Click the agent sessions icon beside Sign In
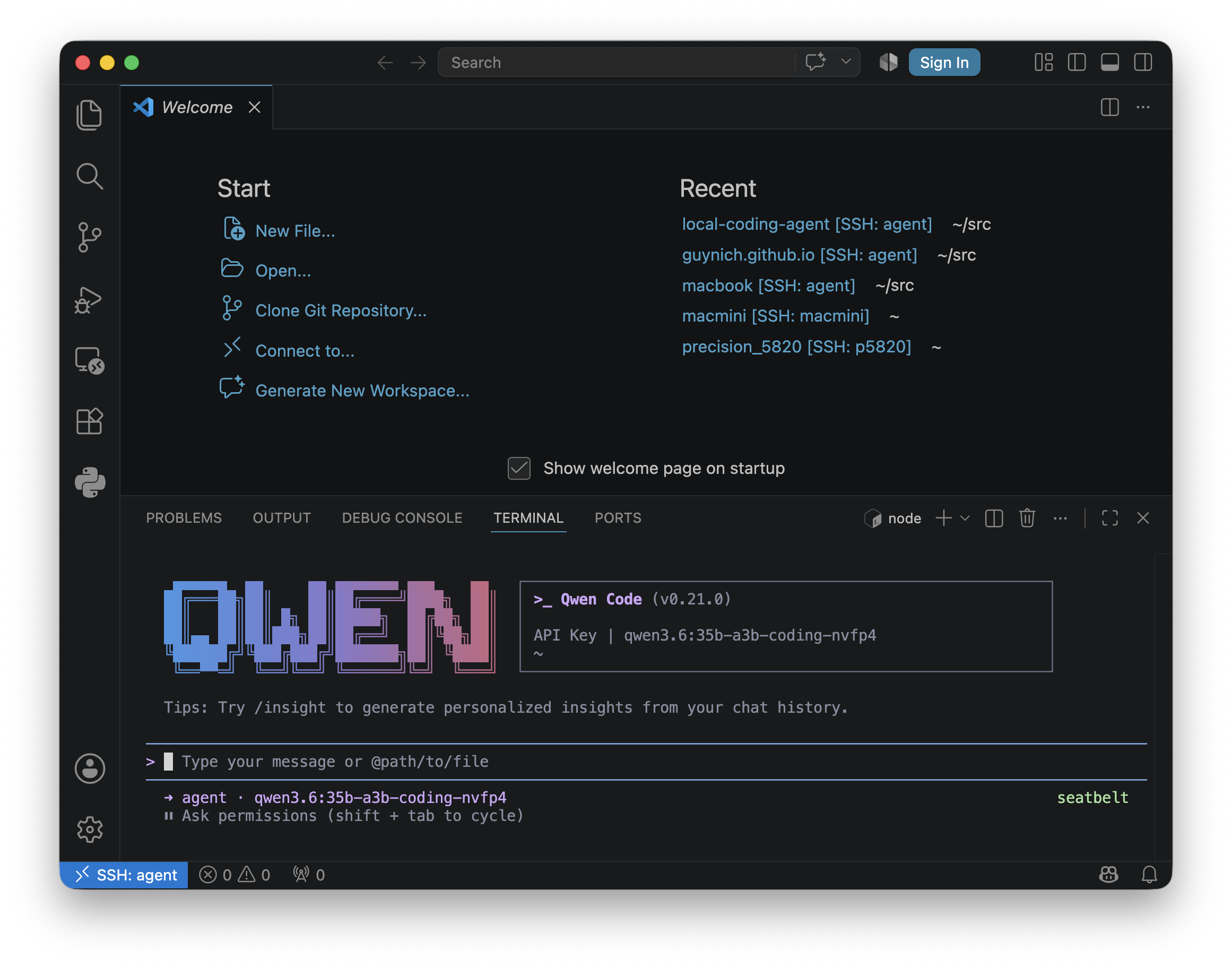Viewport: 1232px width, 968px height. coord(888,62)
